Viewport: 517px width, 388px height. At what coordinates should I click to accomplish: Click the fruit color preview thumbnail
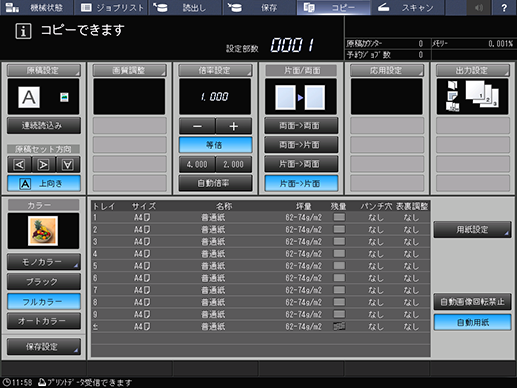[x=43, y=231]
